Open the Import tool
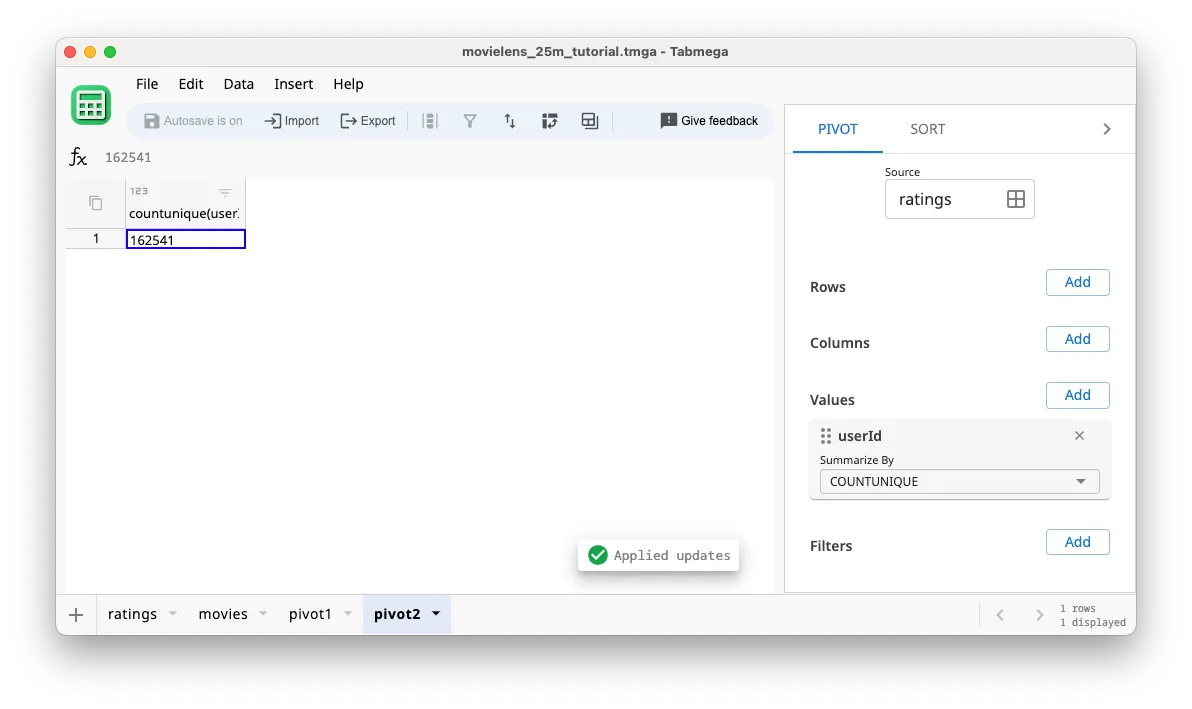Viewport: 1192px width, 709px height. pyautogui.click(x=291, y=120)
